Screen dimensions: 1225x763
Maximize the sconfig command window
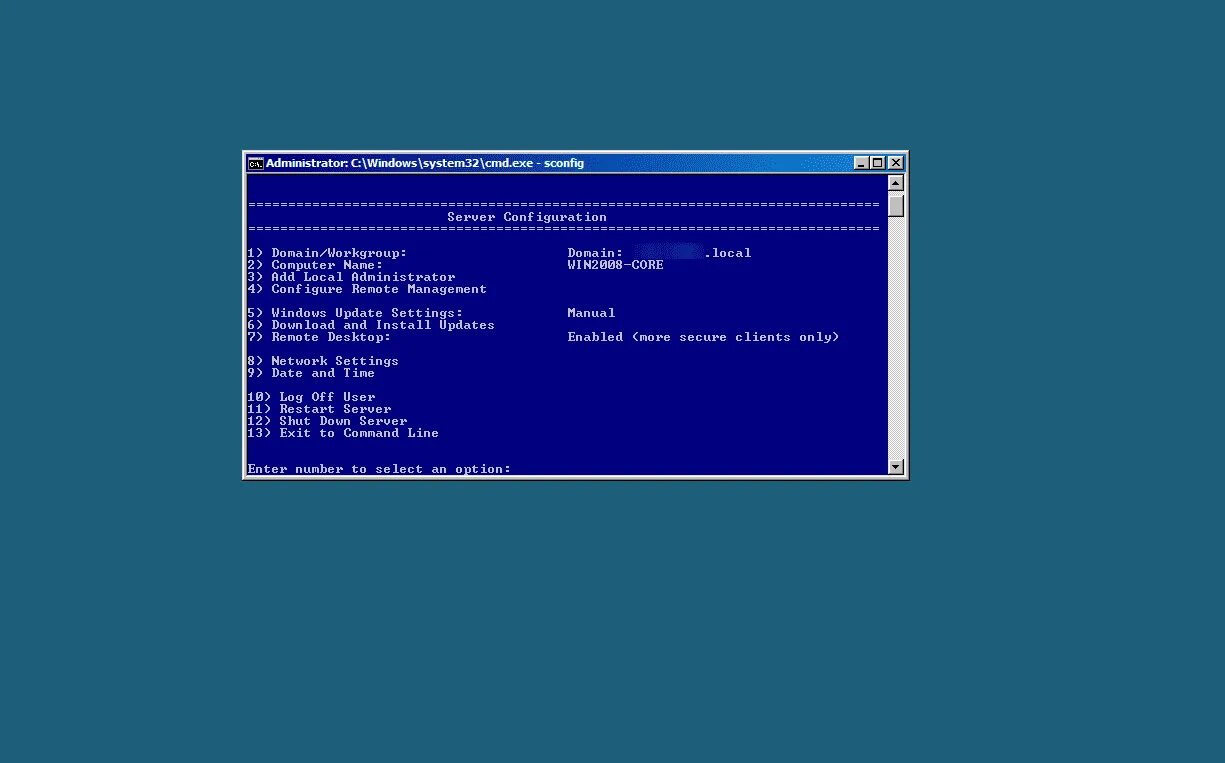pyautogui.click(x=878, y=163)
